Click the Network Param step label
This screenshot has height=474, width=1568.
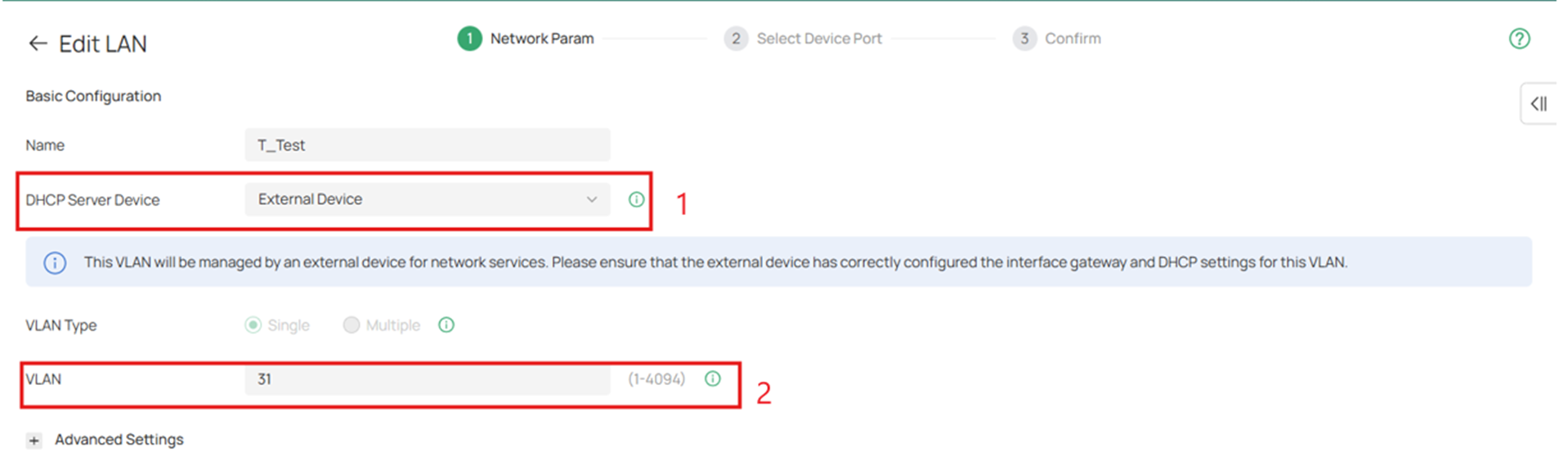click(x=541, y=38)
